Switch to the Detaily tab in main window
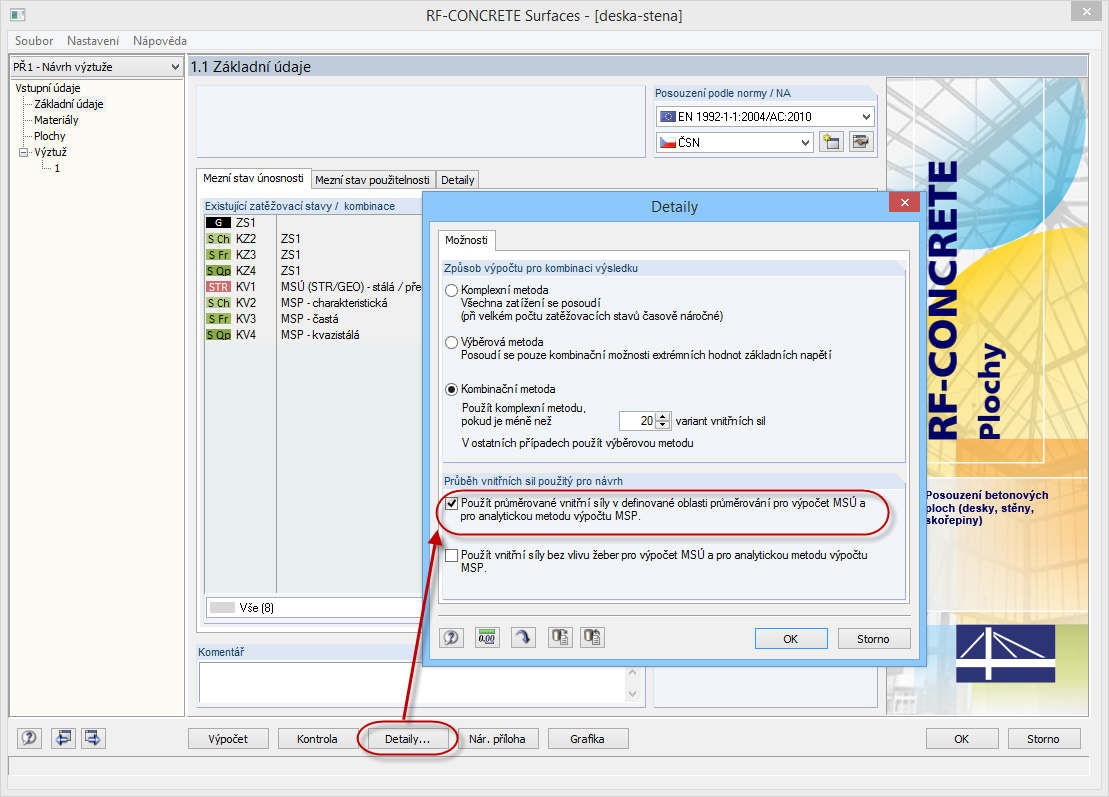Image resolution: width=1109 pixels, height=797 pixels. (458, 180)
